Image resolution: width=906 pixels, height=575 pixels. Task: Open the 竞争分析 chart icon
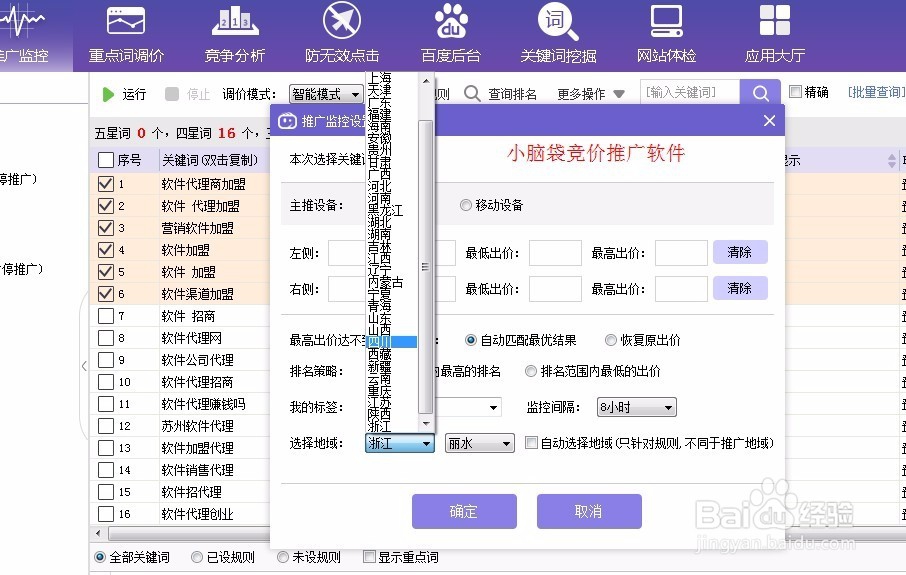pyautogui.click(x=235, y=21)
